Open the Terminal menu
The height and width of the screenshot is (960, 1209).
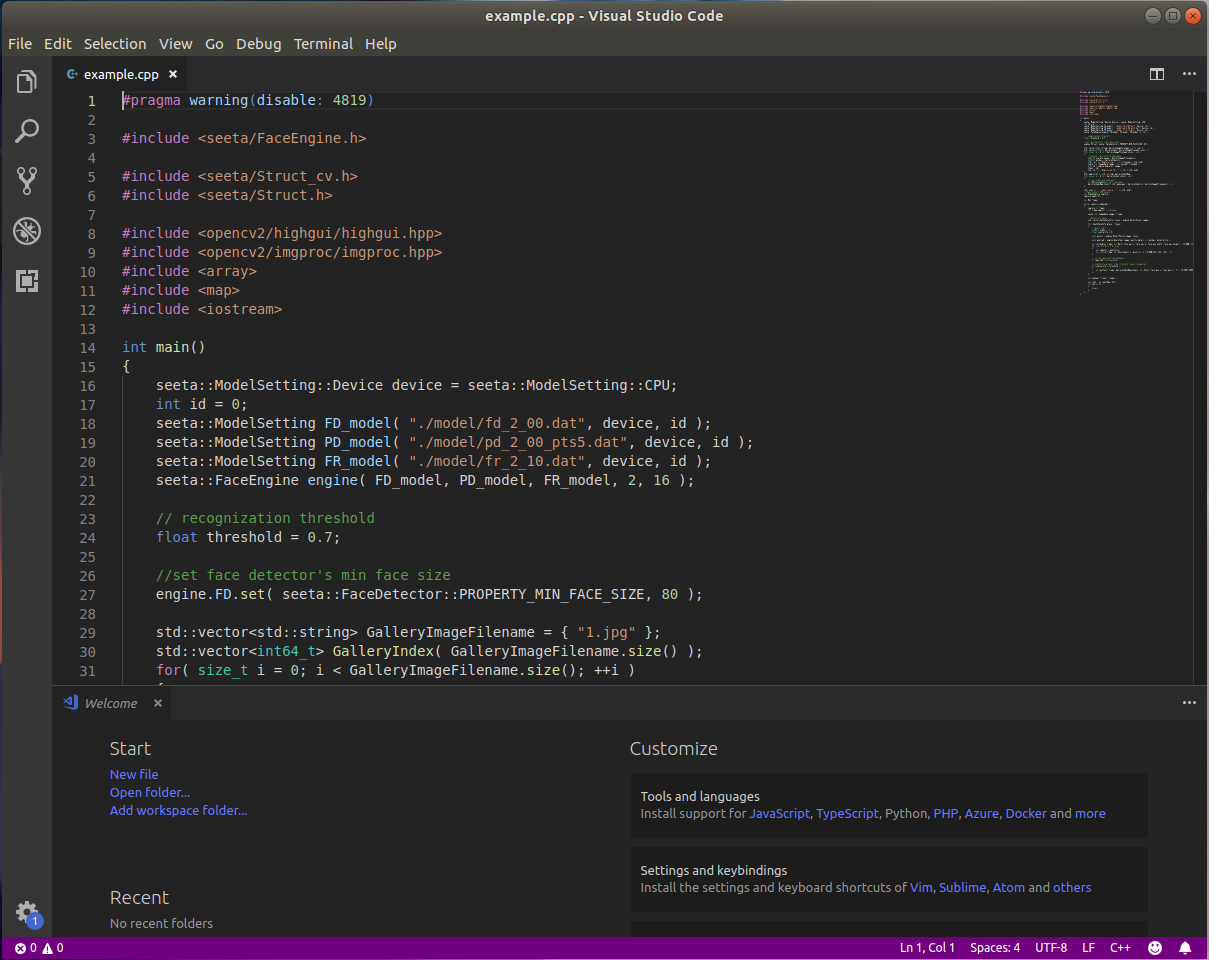[x=323, y=44]
